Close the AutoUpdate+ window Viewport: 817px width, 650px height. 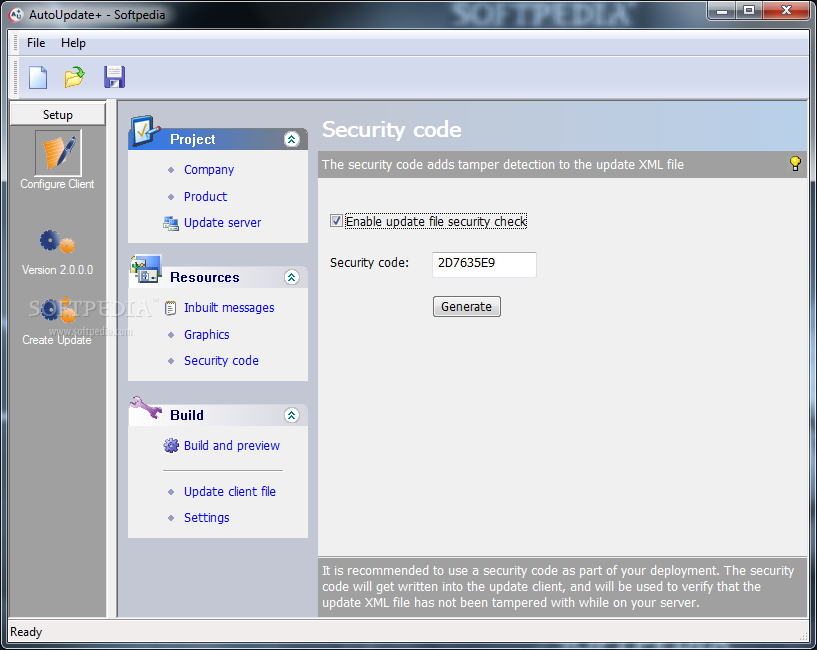click(x=786, y=10)
